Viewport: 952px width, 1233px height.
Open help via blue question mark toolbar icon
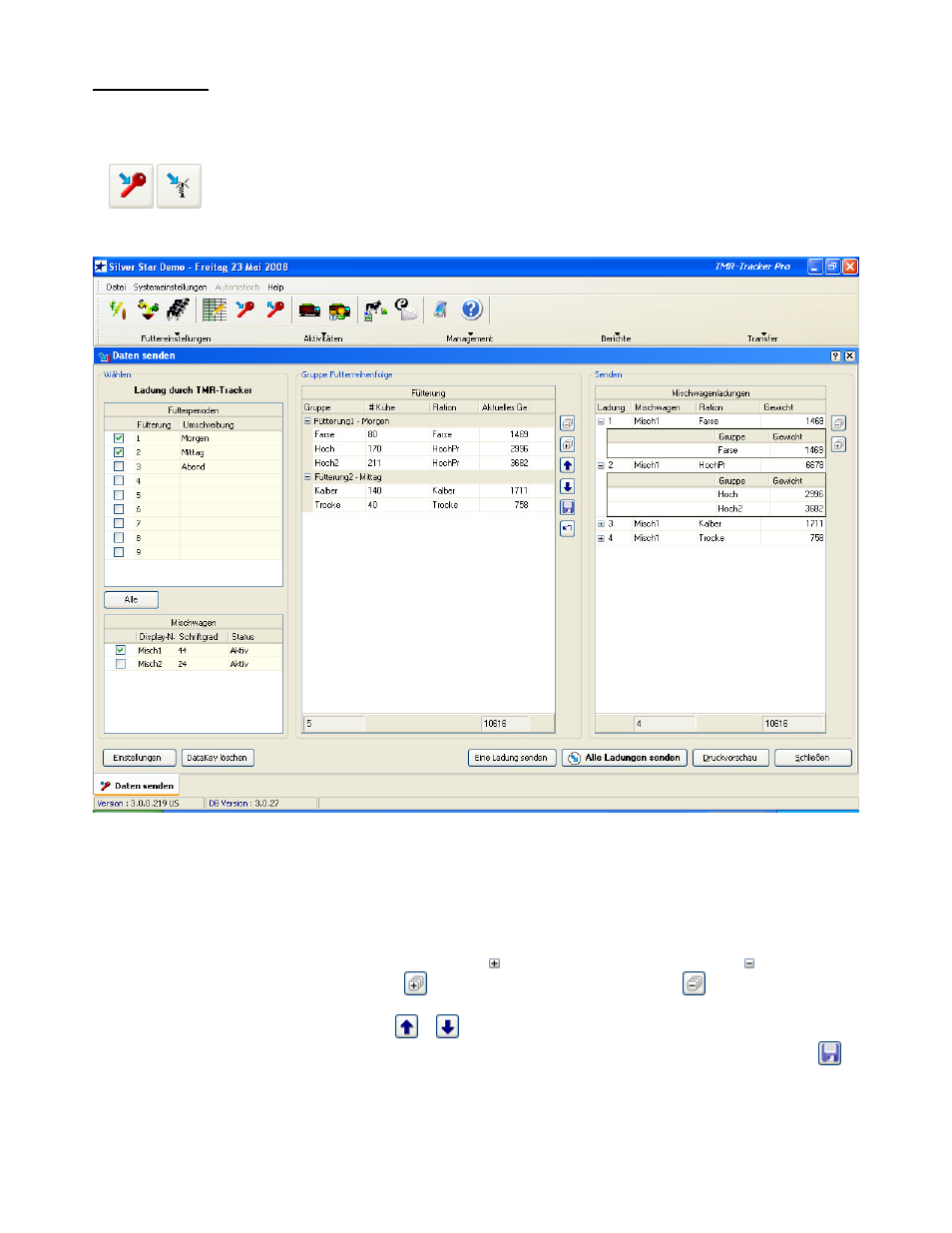(472, 309)
